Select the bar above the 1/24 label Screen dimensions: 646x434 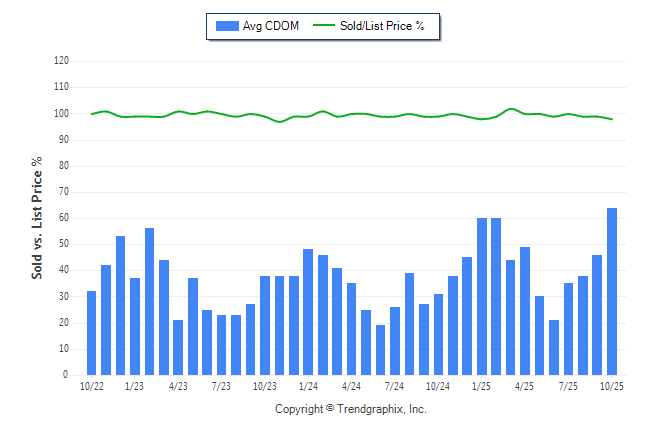(x=308, y=312)
